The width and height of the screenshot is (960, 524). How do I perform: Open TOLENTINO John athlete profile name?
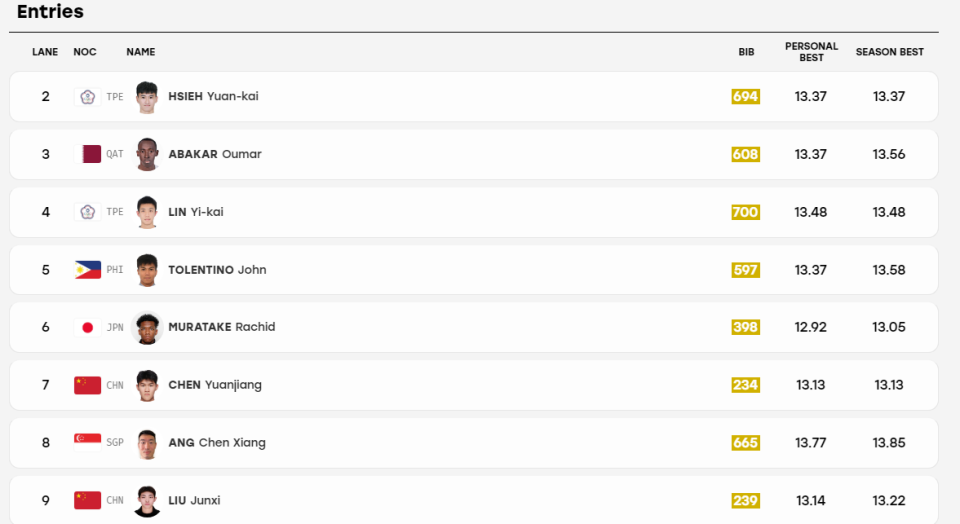217,270
